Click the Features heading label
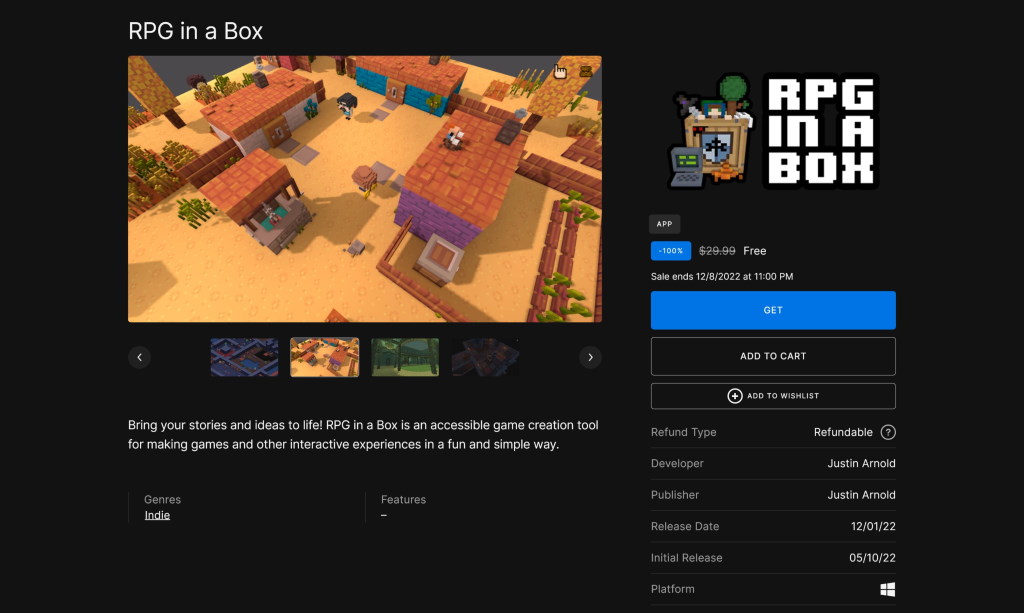The image size is (1024, 613). coord(403,499)
